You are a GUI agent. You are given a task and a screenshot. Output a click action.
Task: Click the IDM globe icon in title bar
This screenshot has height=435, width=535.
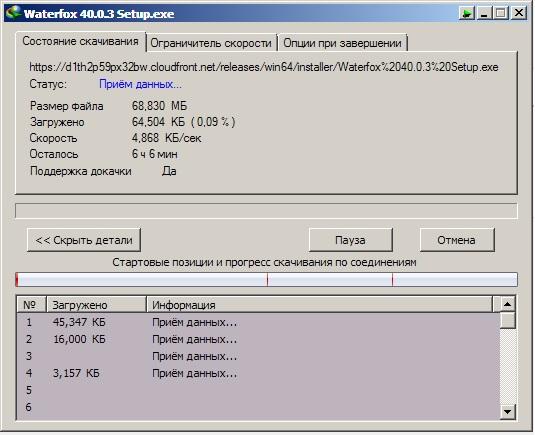[14, 13]
